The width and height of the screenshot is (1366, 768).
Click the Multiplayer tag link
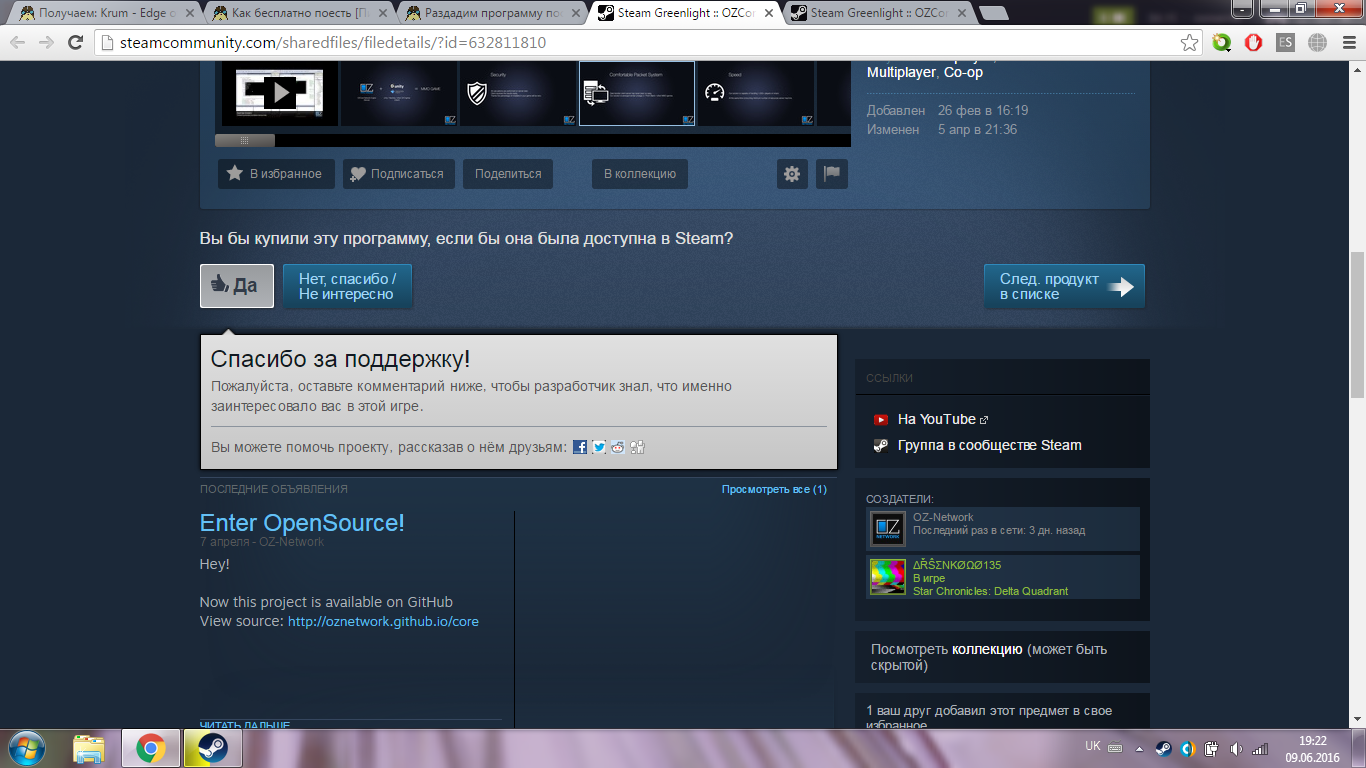(902, 72)
